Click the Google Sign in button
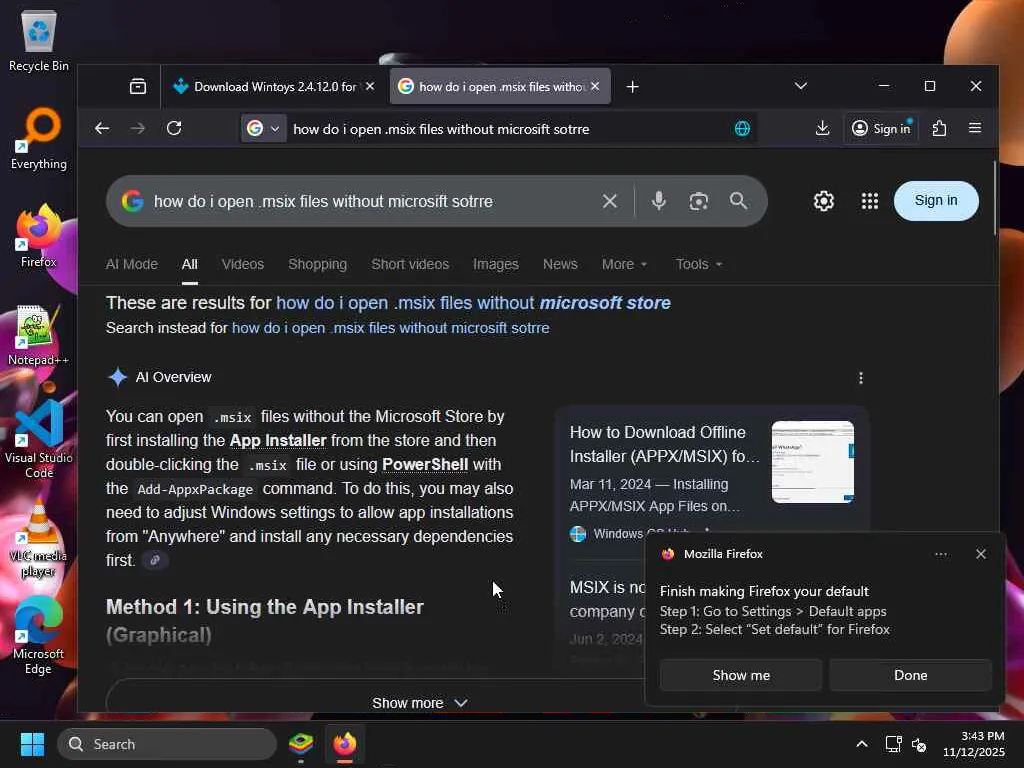 [935, 200]
